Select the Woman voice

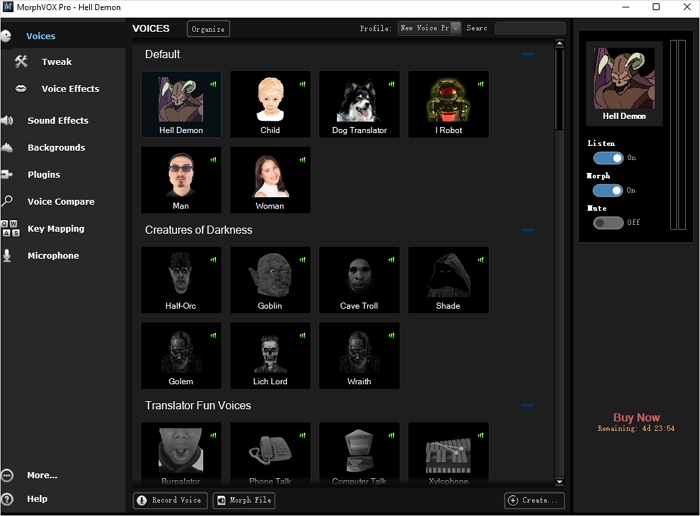(270, 180)
